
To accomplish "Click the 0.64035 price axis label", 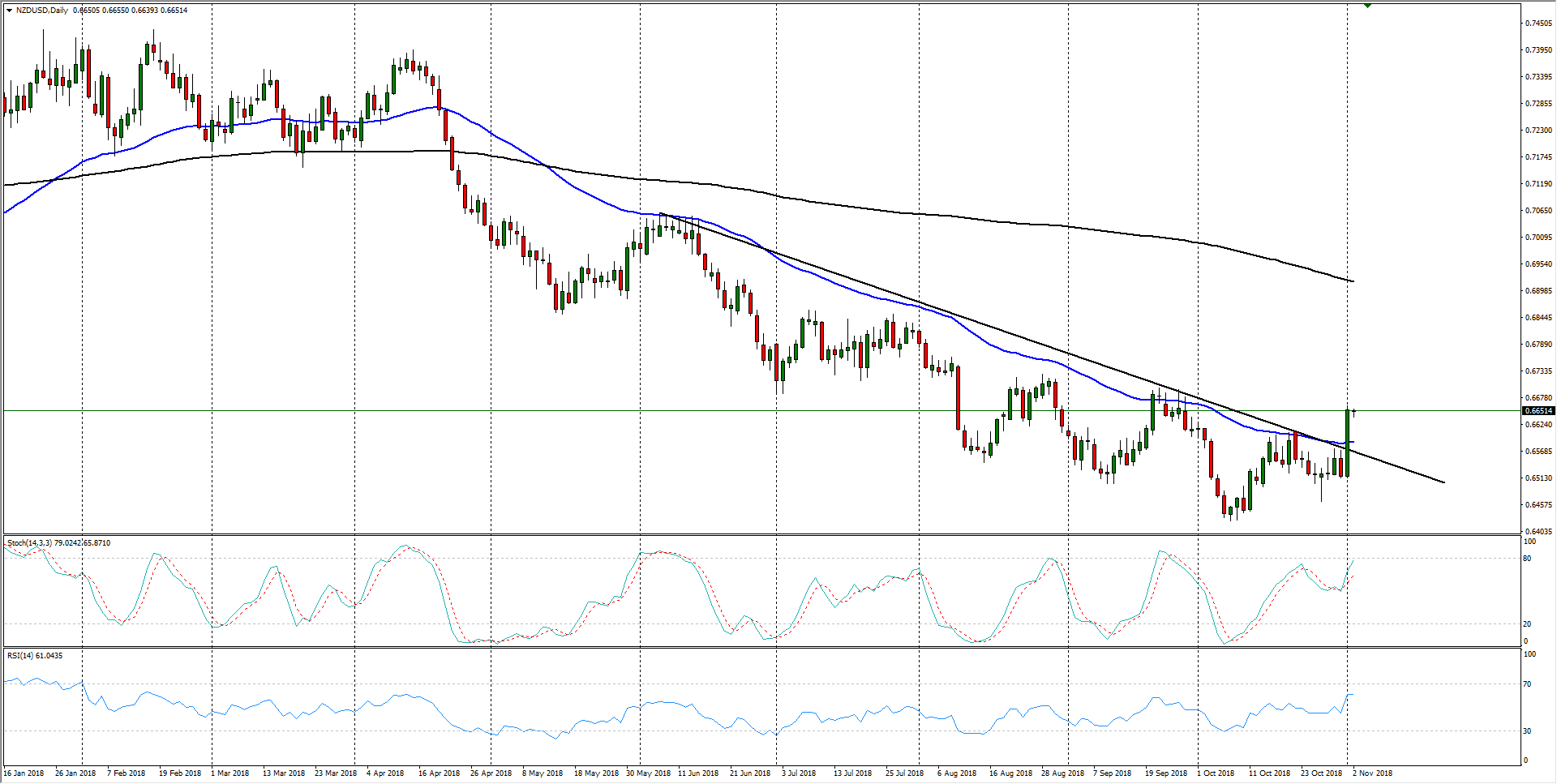I will tap(1538, 532).
